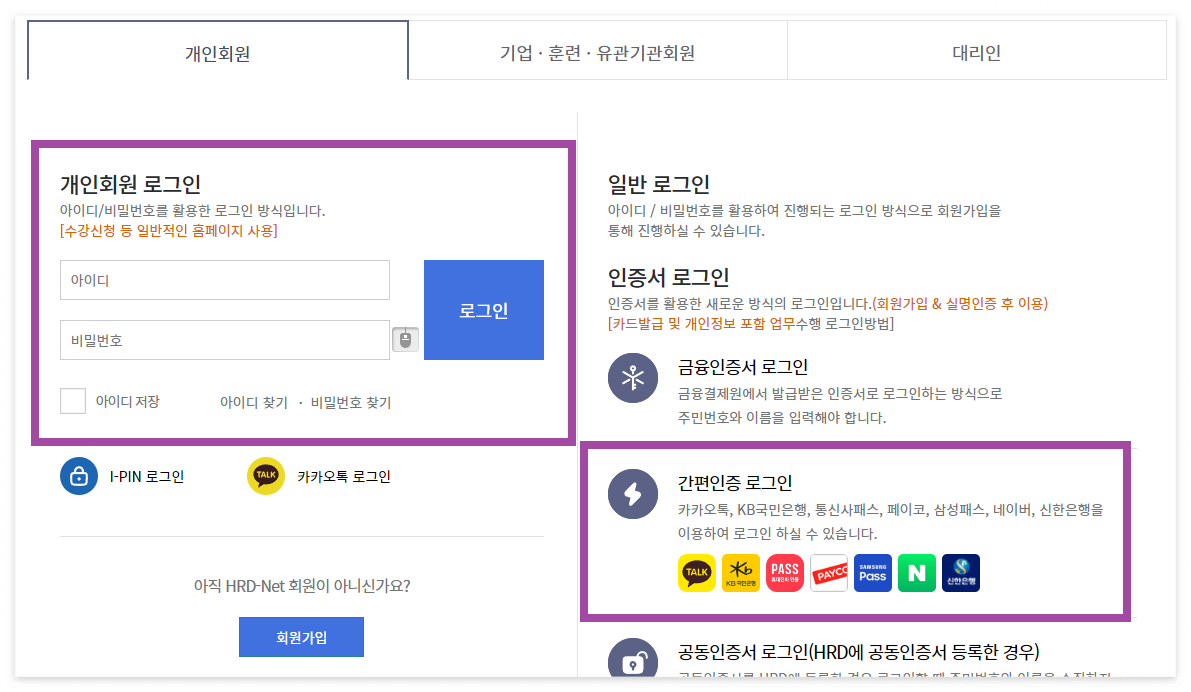This screenshot has height=692, width=1191.
Task: Select I-PIN 로그인 lock icon
Action: click(78, 476)
